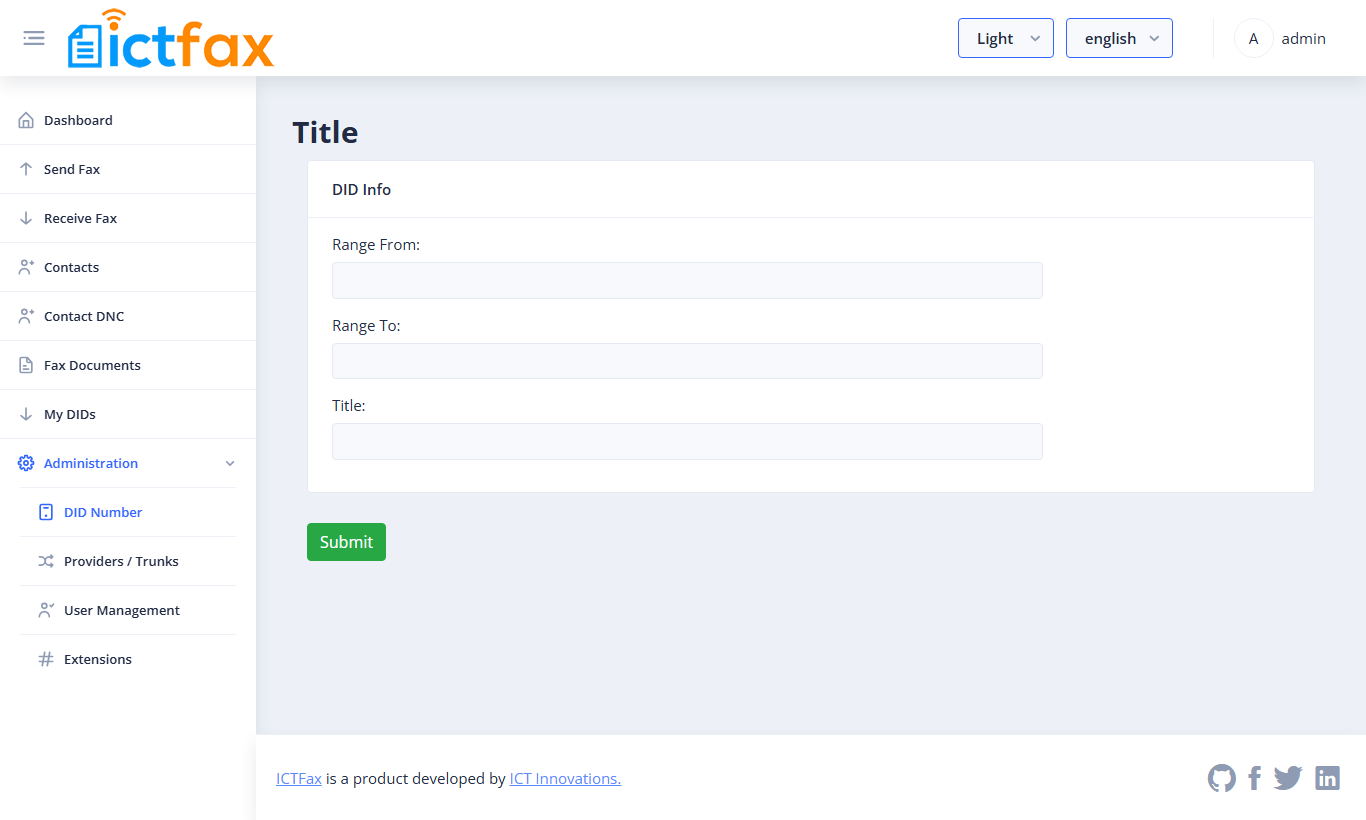This screenshot has height=820, width=1366.
Task: Click the DID Info card header
Action: tap(810, 189)
